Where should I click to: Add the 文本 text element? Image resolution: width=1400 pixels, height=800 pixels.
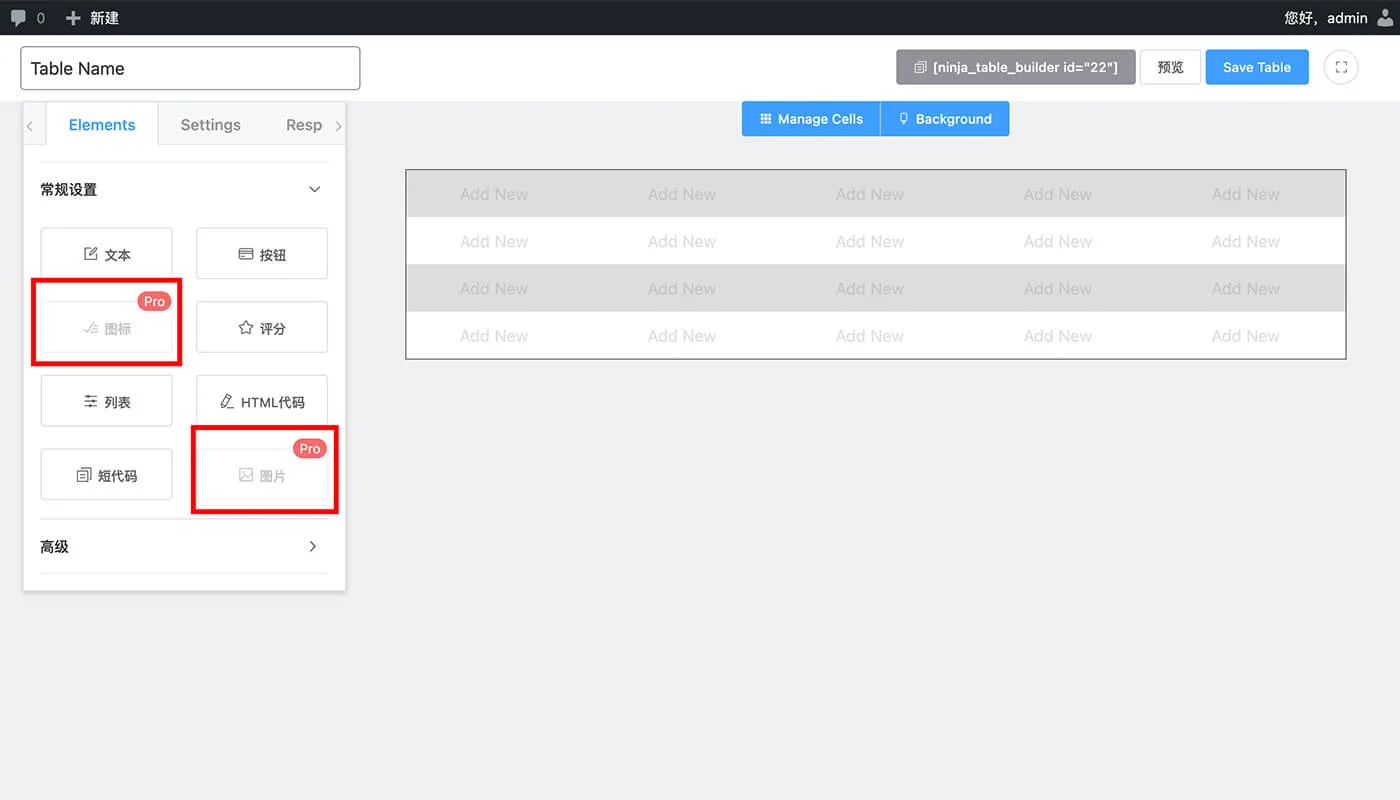(x=106, y=254)
